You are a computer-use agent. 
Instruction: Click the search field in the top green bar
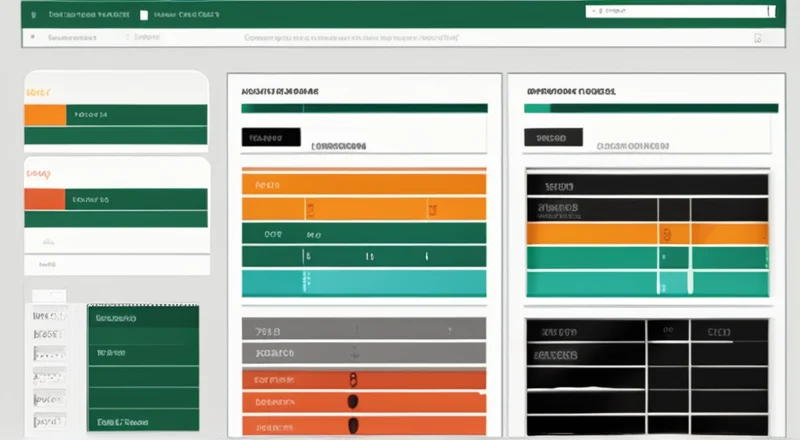(678, 11)
